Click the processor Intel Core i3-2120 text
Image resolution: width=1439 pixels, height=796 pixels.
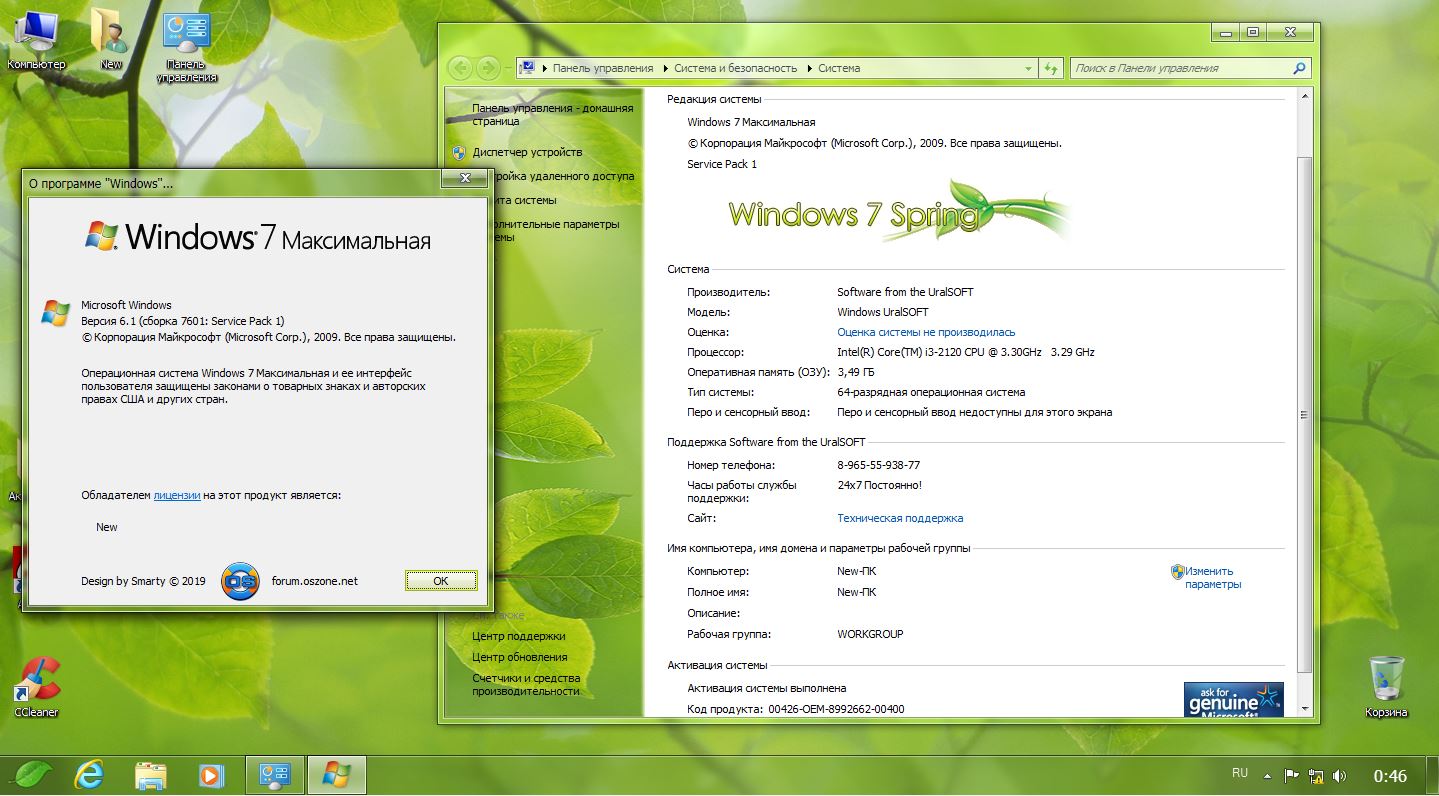click(x=966, y=352)
